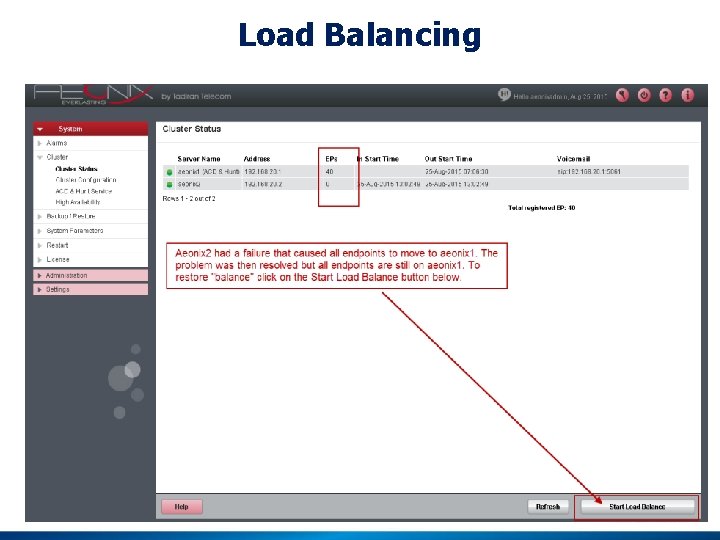This screenshot has height=540, width=720.
Task: Click the Server Name column header
Action: (x=199, y=159)
